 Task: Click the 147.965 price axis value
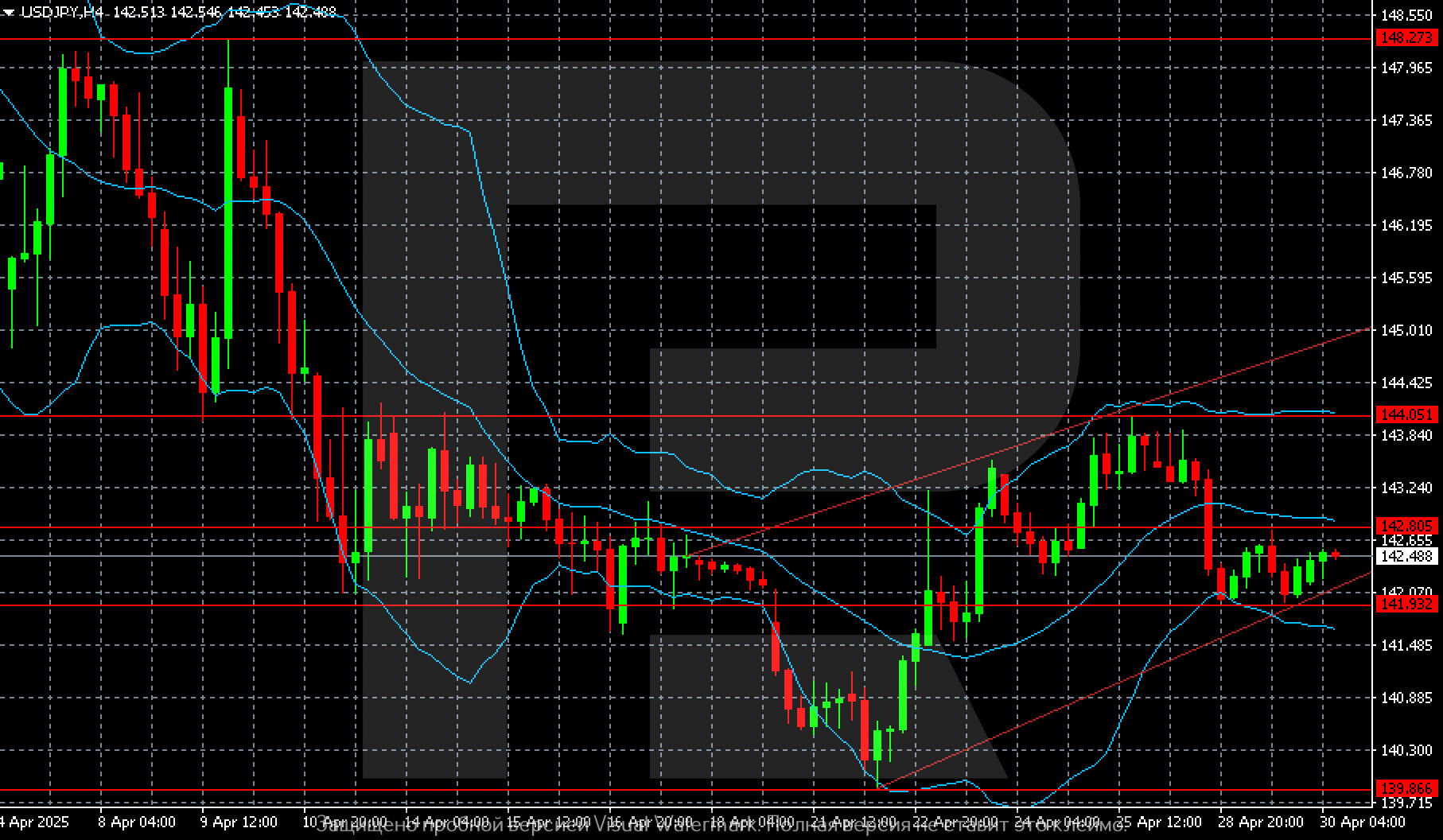click(1406, 68)
